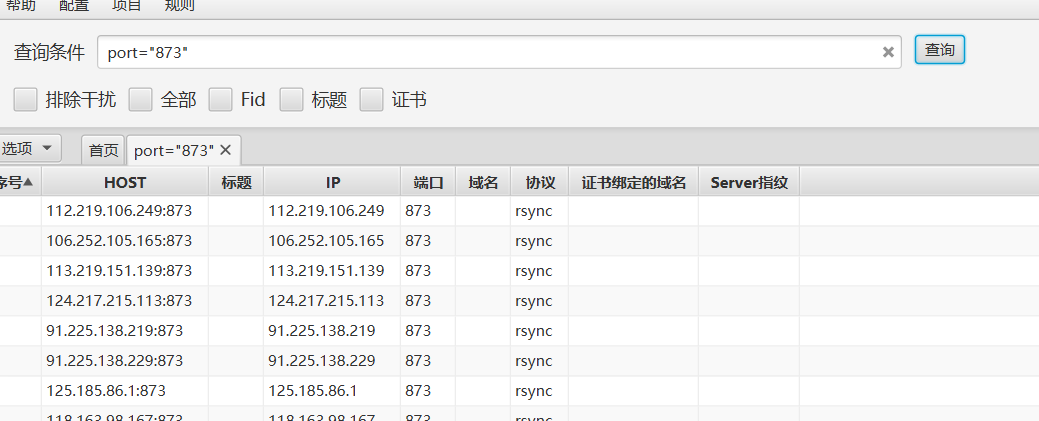Sort by the HOST column header
The width and height of the screenshot is (1039, 421).
coord(125,182)
